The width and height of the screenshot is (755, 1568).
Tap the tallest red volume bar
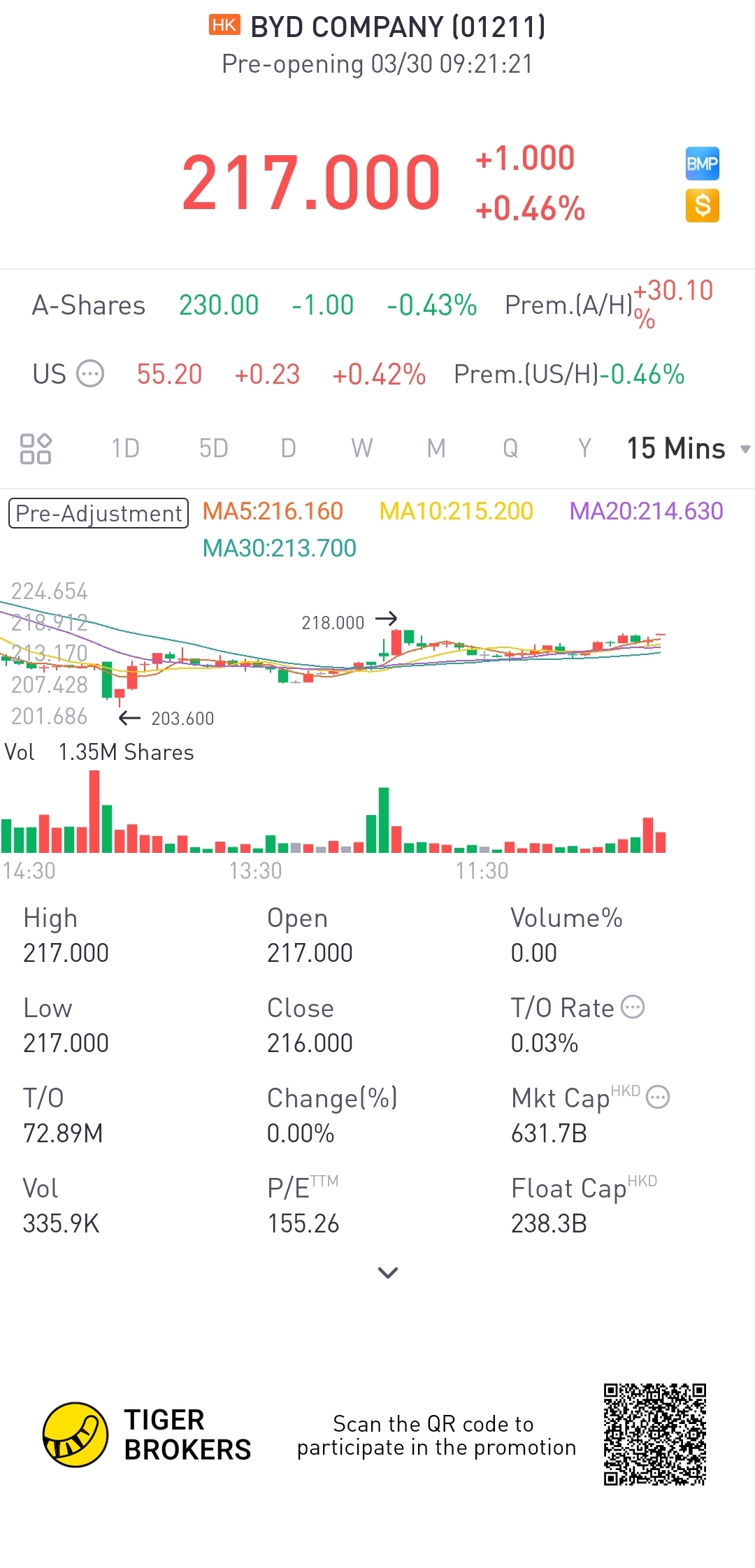coord(94,811)
